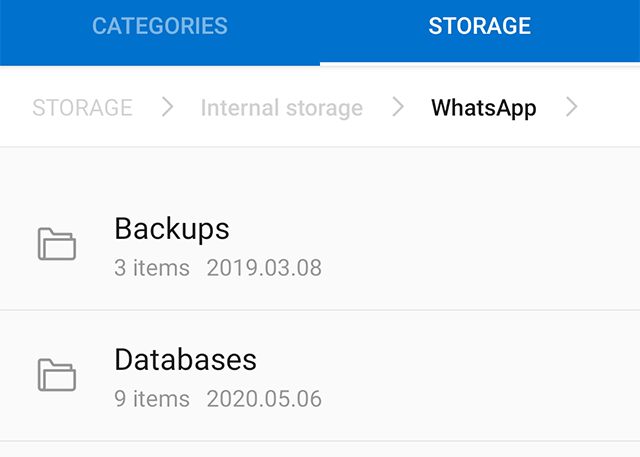Navigate to Internal storage breadcrumb

282,107
